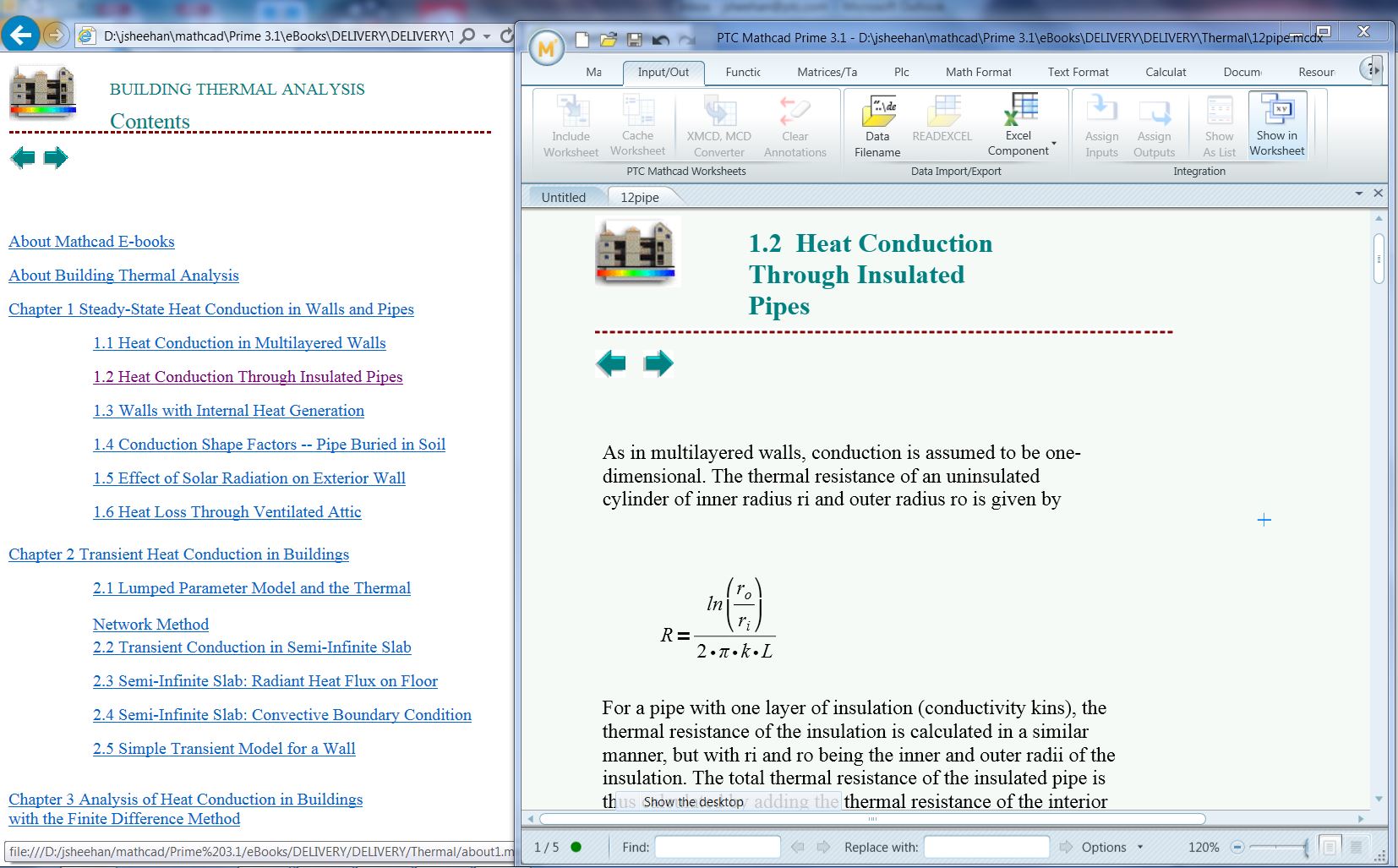Switch to page view mode
1398x868 pixels.
[x=1330, y=846]
